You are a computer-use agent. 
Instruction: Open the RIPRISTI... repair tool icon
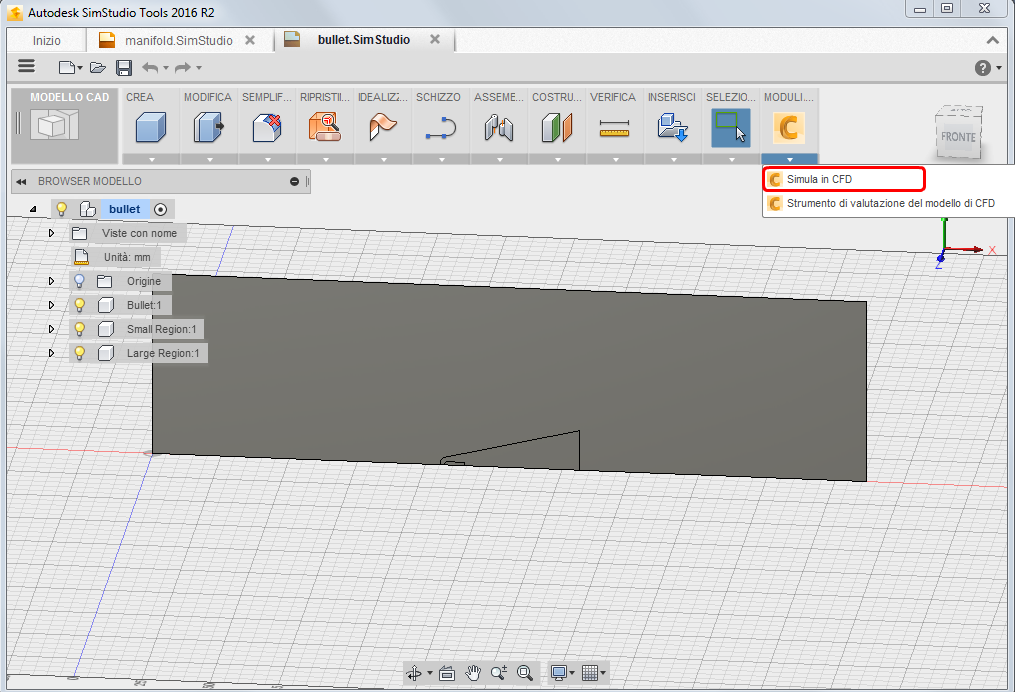pos(324,127)
